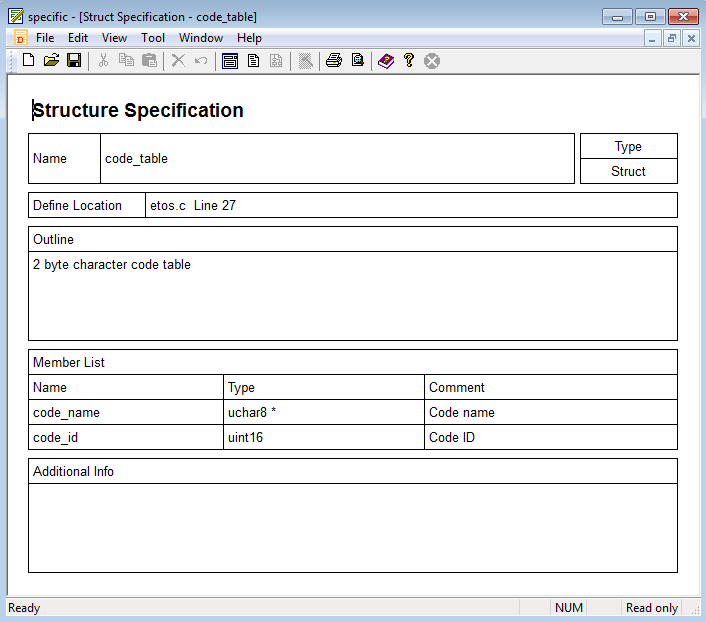Open print preview icon
The width and height of the screenshot is (706, 622).
click(358, 60)
